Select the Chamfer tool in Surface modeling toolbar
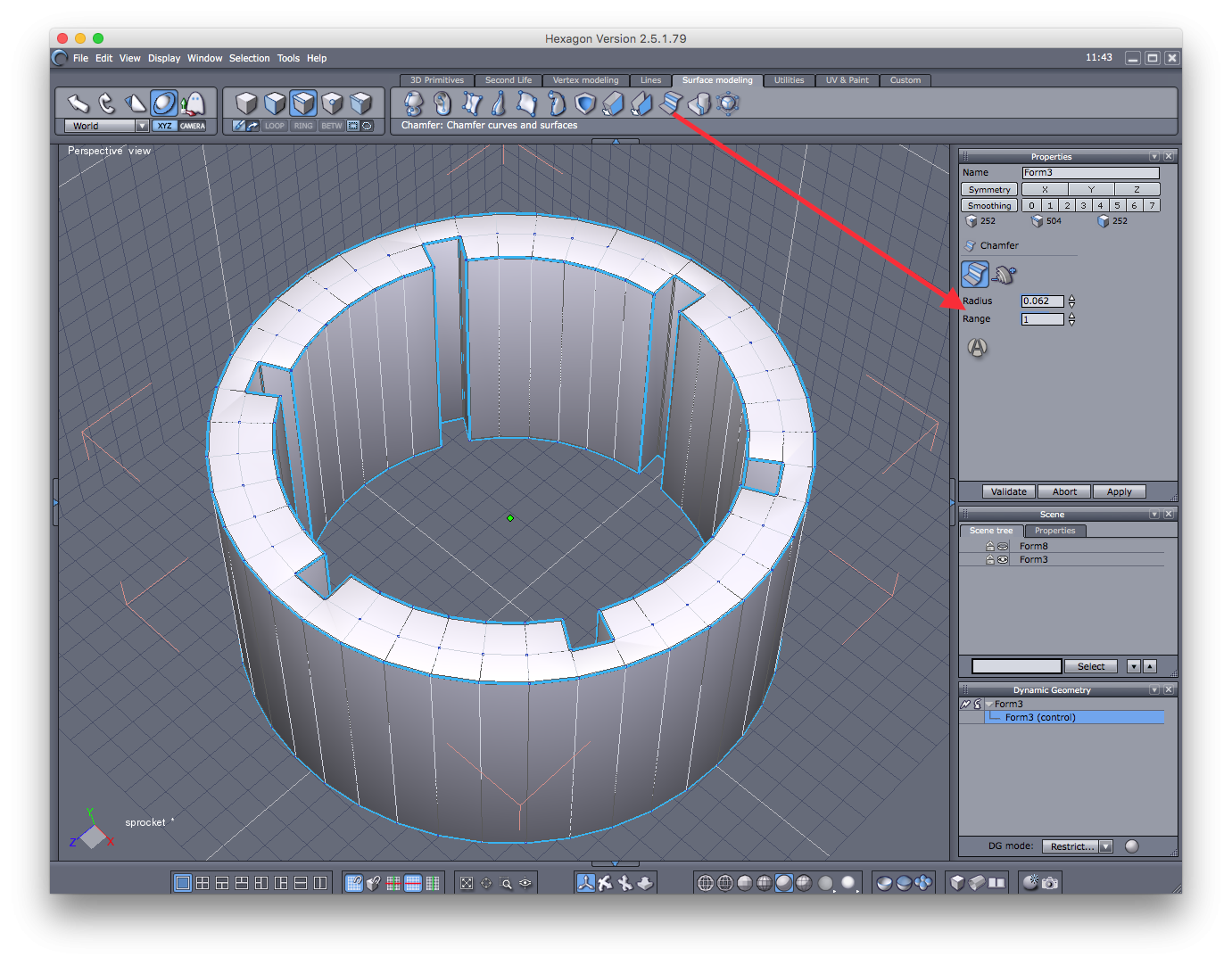 (670, 103)
